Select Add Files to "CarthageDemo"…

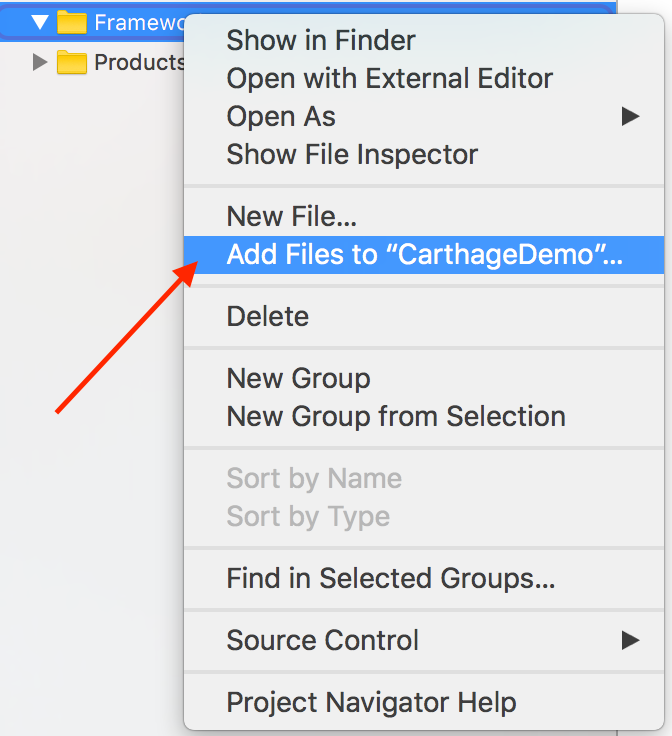425,254
